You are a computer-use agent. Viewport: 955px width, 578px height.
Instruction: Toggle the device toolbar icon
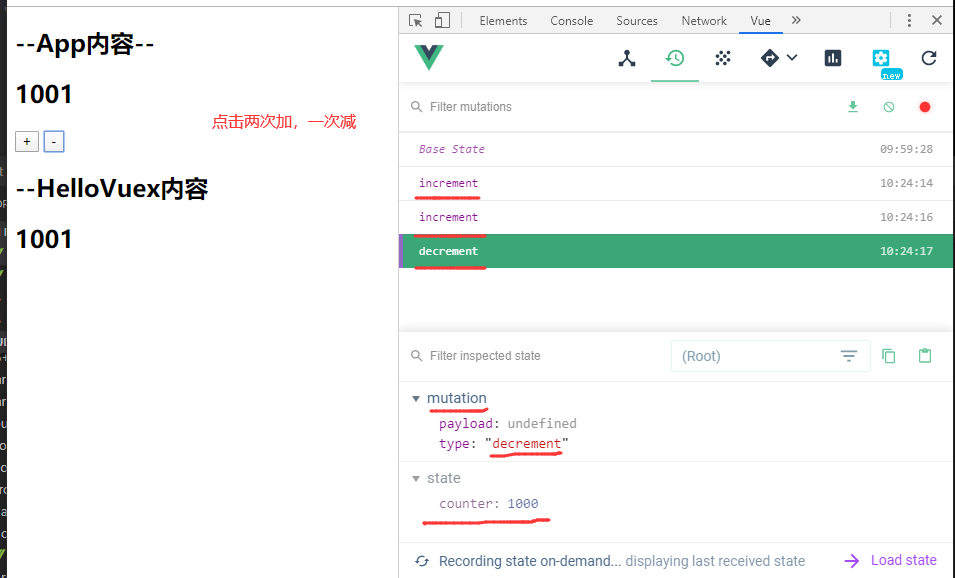(442, 20)
